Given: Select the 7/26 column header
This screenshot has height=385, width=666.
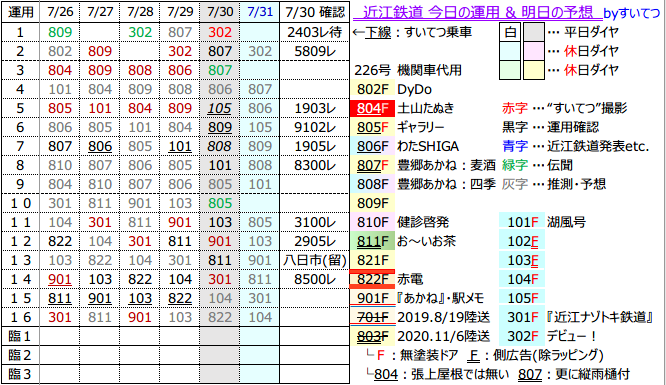Looking at the screenshot, I should tap(60, 12).
